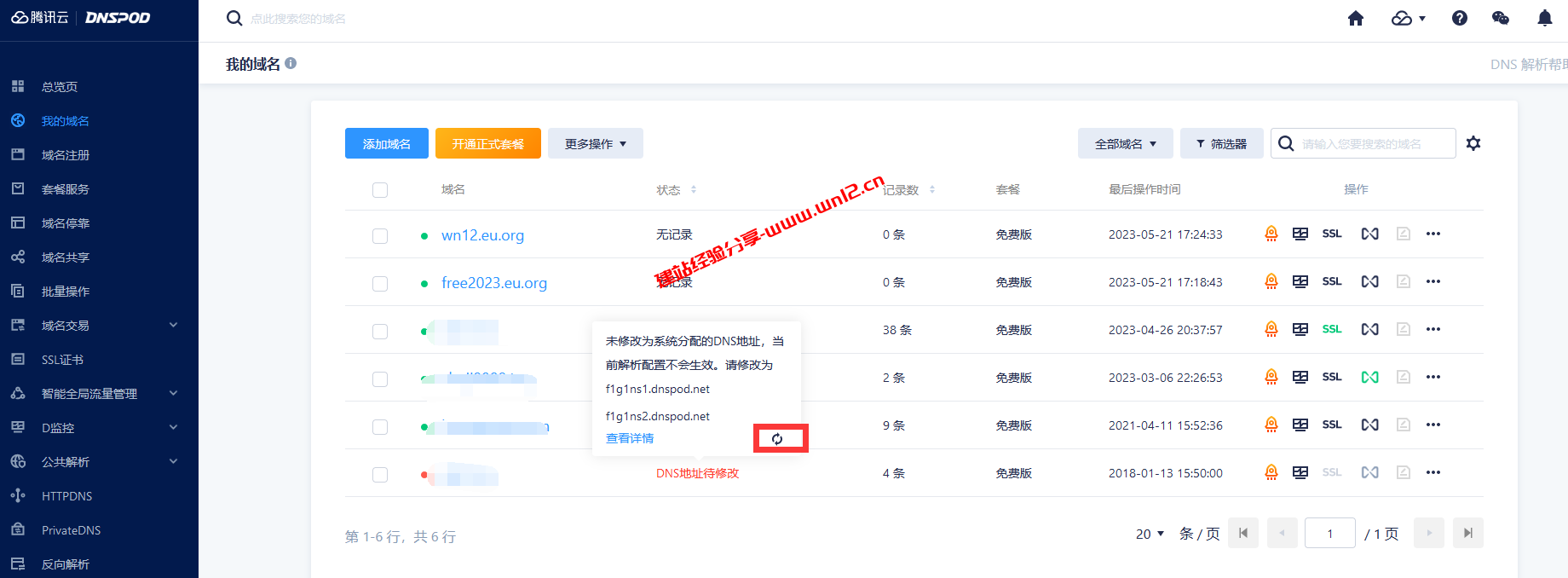The width and height of the screenshot is (1568, 578).
Task: Open more options in 4 条 row
Action: pyautogui.click(x=1433, y=472)
